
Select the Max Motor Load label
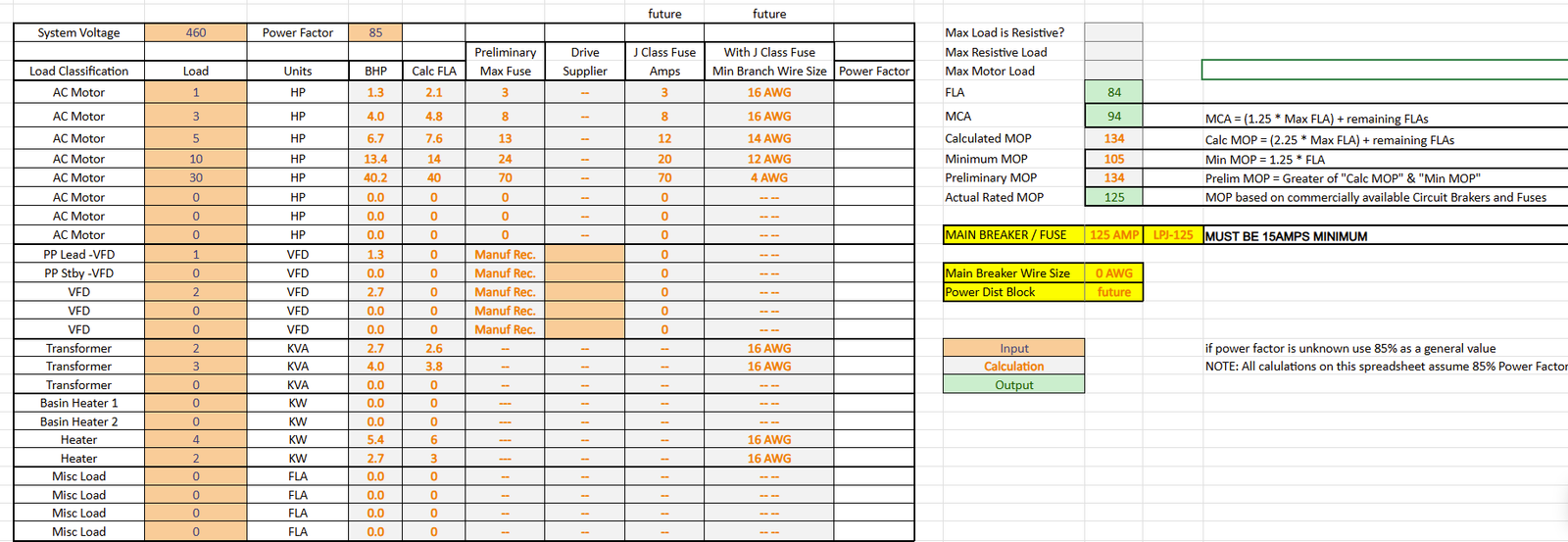[x=990, y=71]
